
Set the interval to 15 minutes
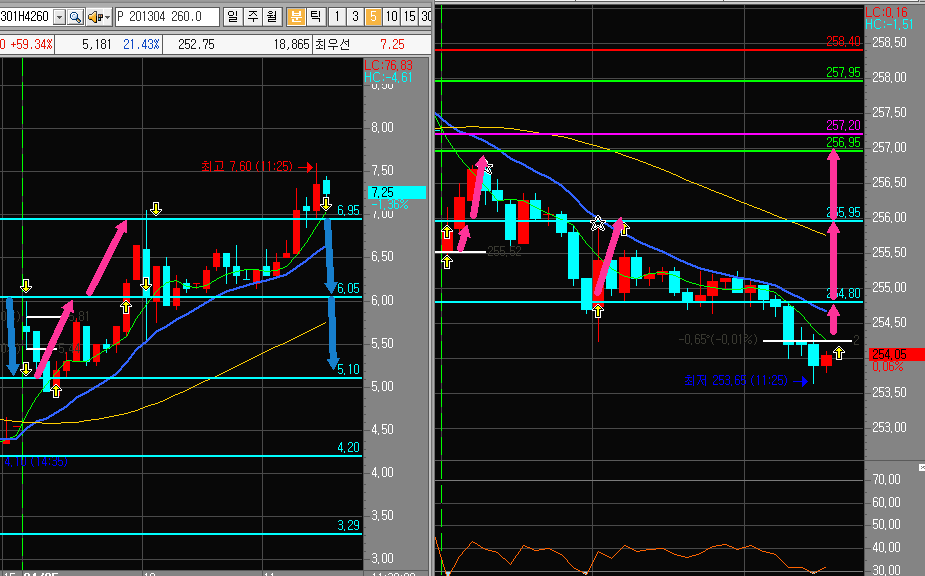pos(410,17)
